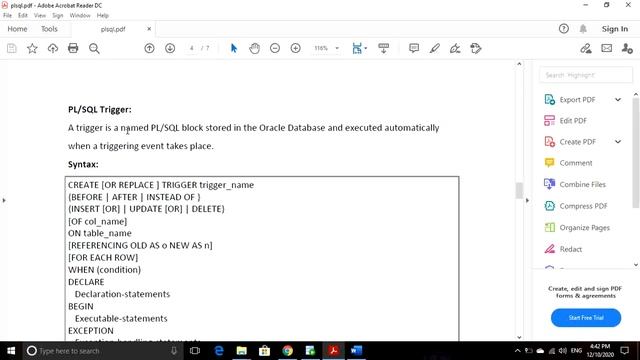Open the Comment tool in side panel
The height and width of the screenshot is (360, 640).
click(x=568, y=163)
